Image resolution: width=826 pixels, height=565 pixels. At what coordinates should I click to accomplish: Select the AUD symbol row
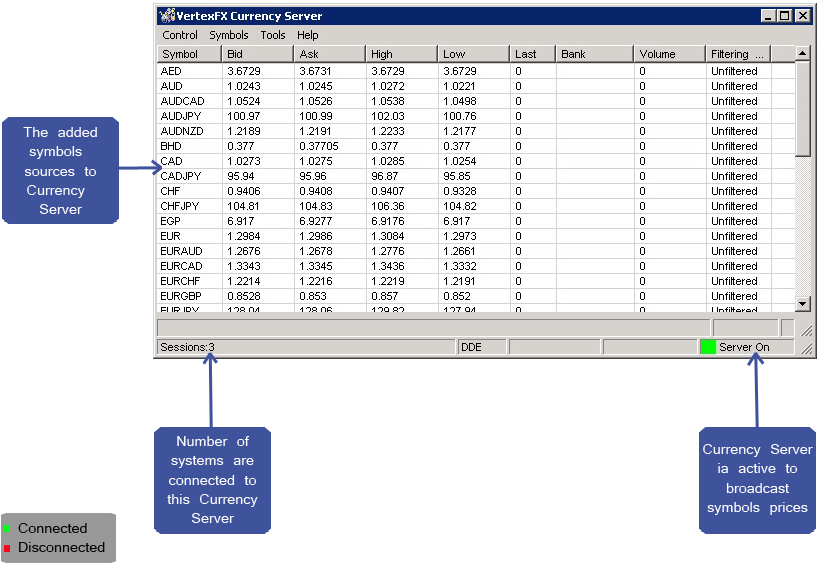point(476,86)
